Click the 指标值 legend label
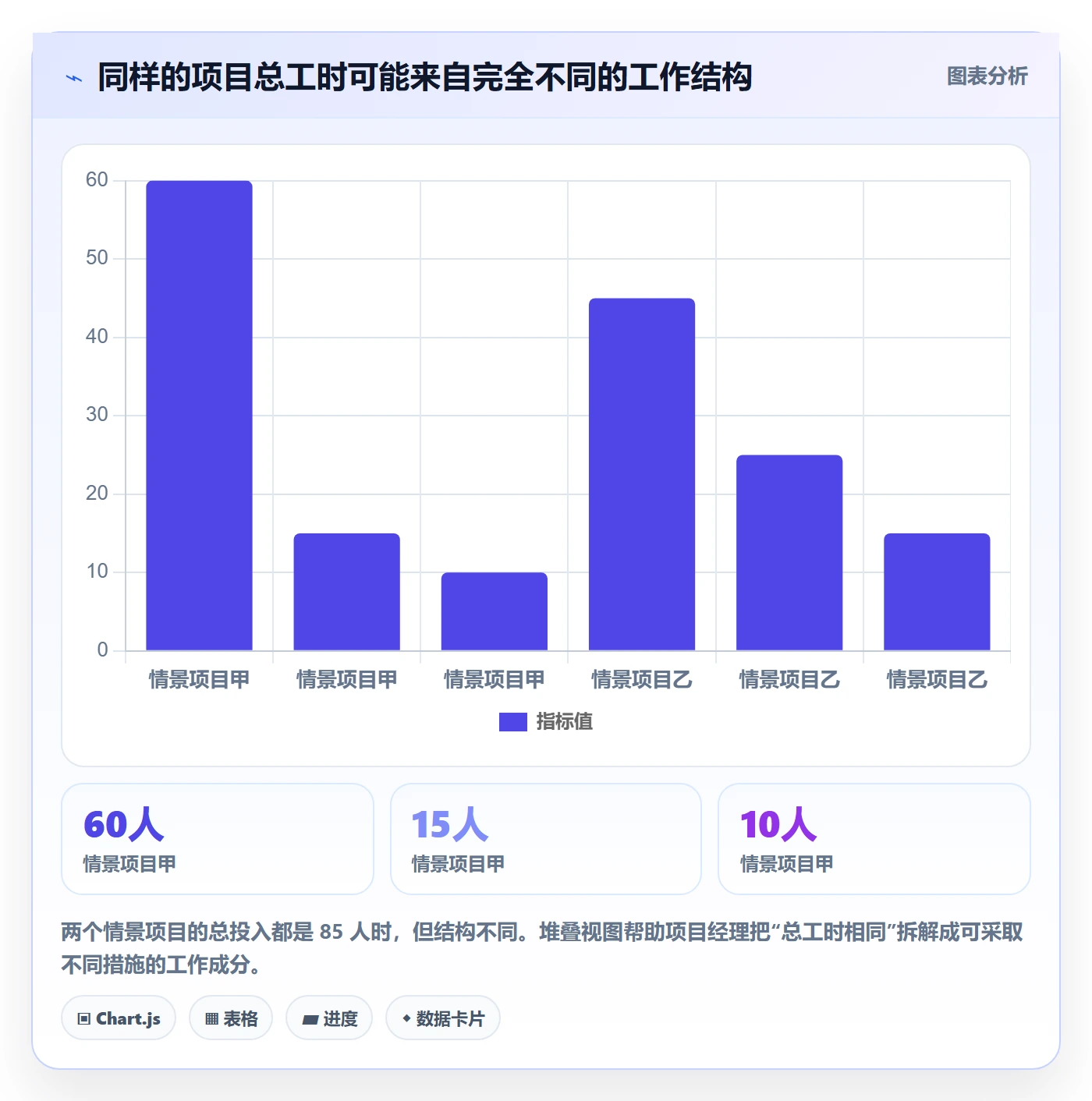 [x=565, y=722]
